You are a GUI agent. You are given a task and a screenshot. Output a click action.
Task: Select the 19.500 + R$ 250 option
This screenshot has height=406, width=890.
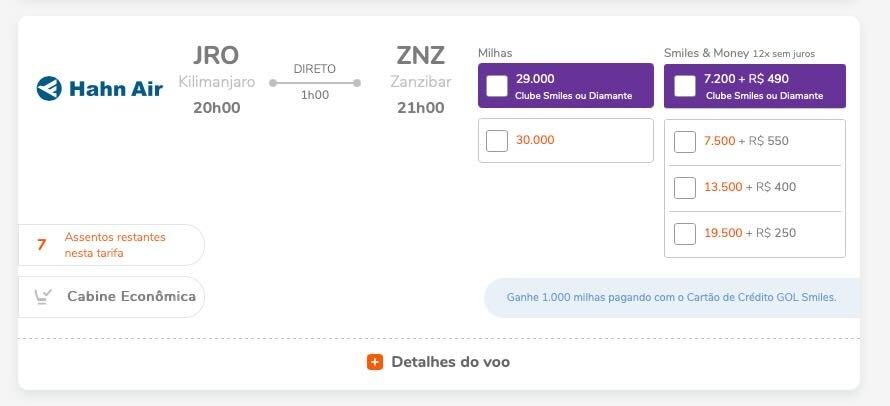tap(685, 234)
